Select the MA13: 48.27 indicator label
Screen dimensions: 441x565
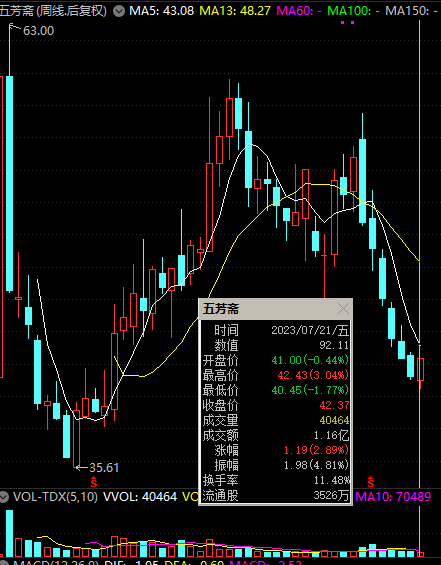point(235,11)
